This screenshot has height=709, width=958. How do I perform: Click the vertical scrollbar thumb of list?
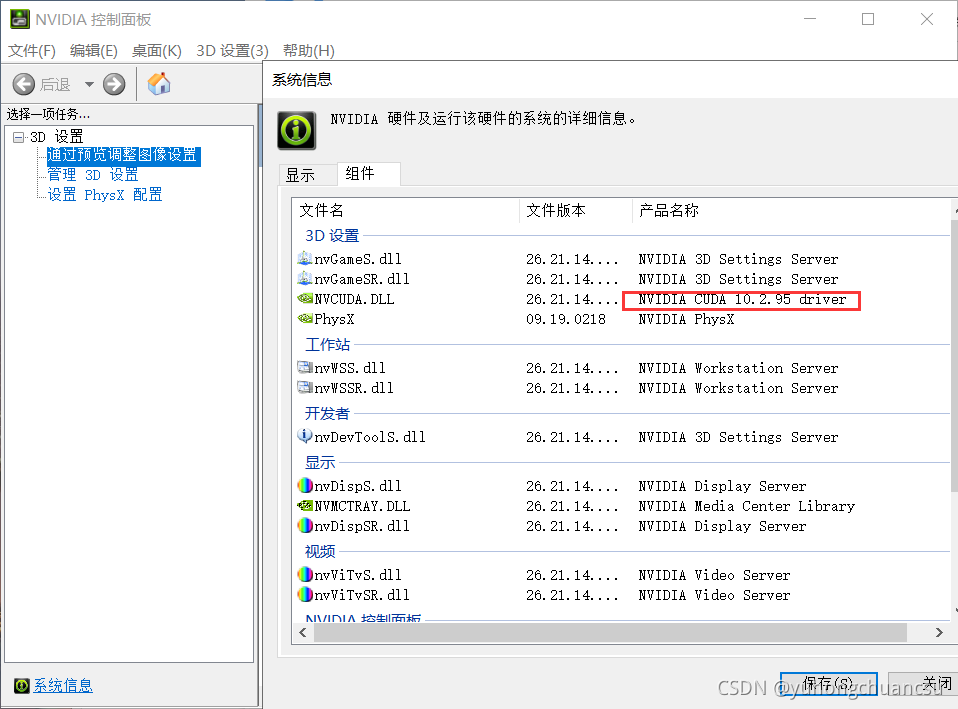pos(954,355)
